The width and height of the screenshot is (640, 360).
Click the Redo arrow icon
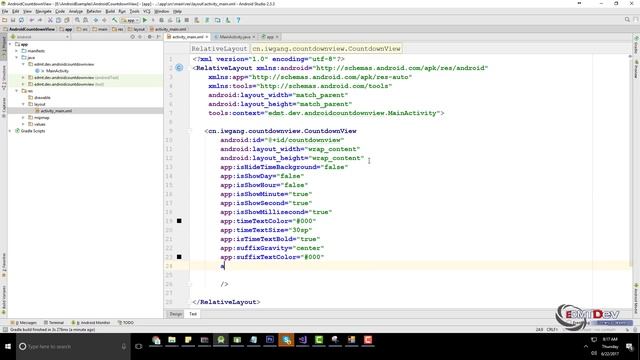point(40,20)
